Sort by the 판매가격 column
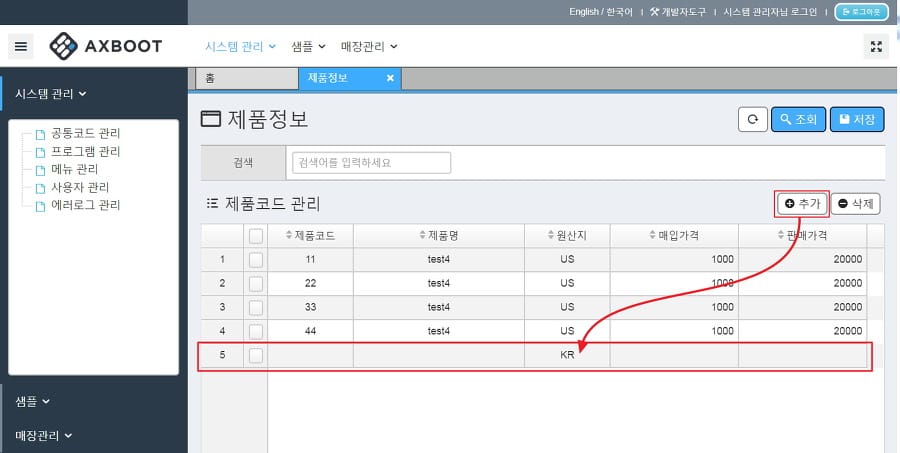Screen dimensions: 900x453 (x=802, y=235)
